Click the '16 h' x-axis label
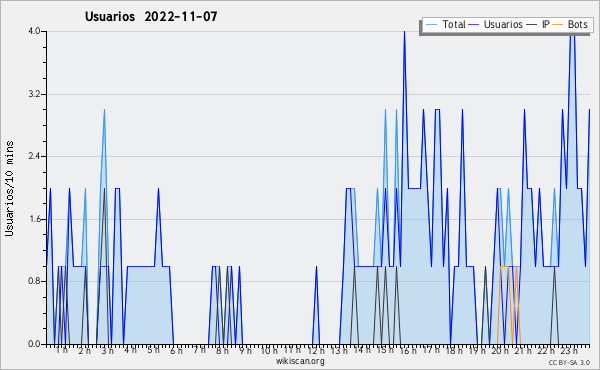Viewport: 600px width, 370px height. click(x=408, y=350)
